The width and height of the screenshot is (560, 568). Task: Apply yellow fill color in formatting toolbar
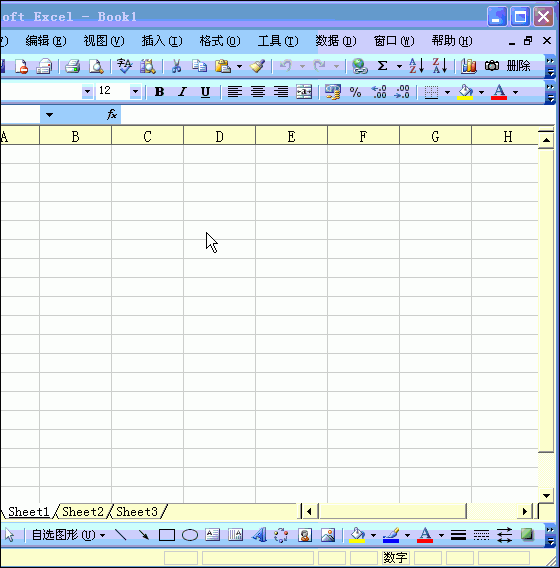coord(465,92)
